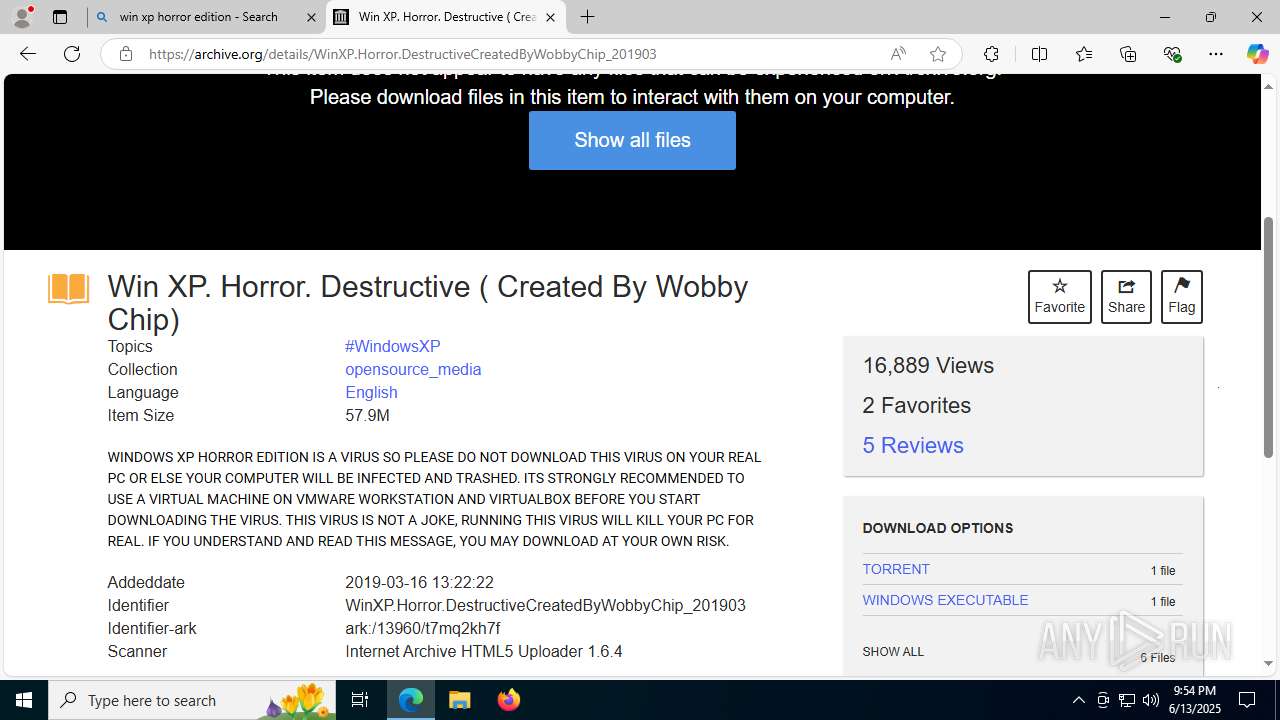Click the texts book media-type icon

pos(68,288)
